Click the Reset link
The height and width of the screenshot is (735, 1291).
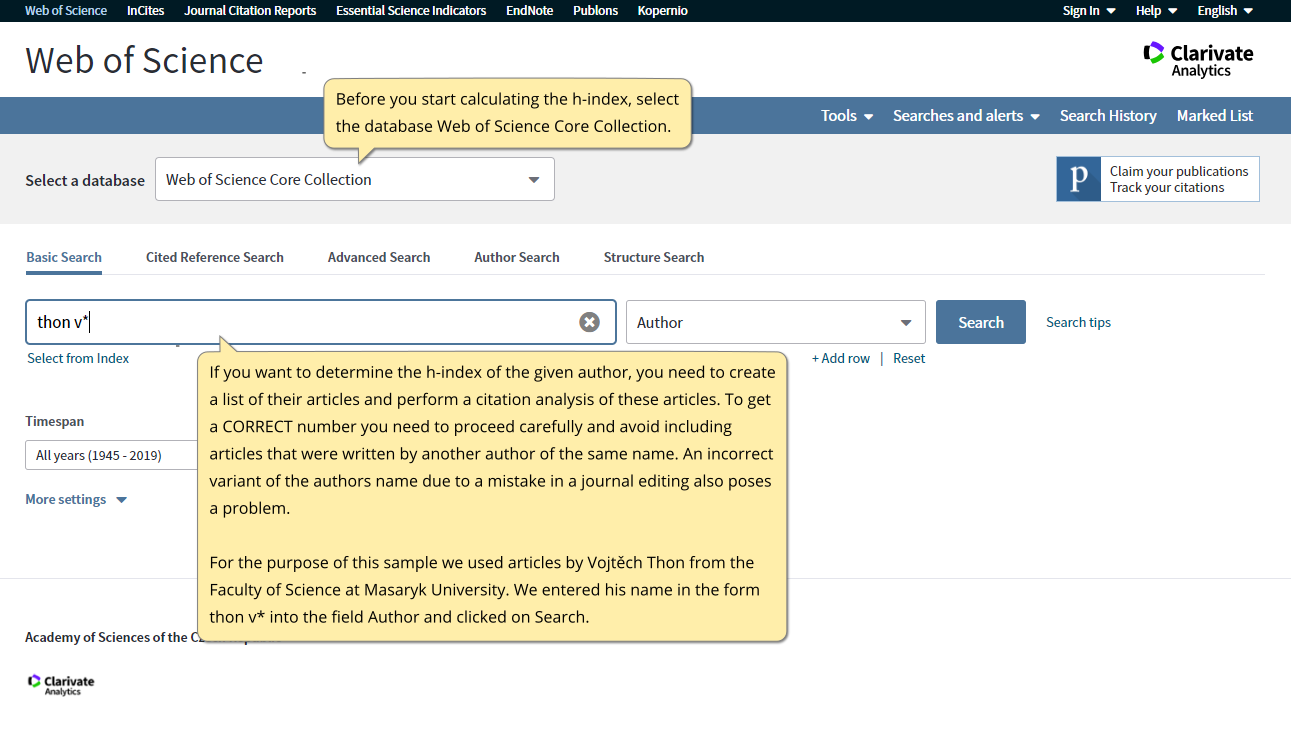point(909,358)
